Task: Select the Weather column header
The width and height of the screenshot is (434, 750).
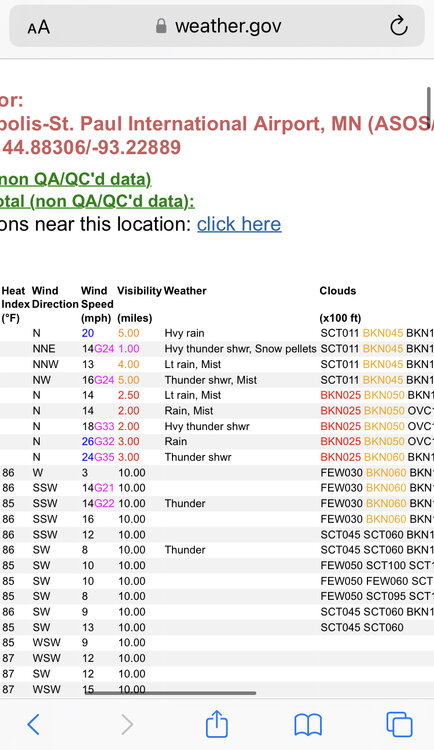Action: 185,291
